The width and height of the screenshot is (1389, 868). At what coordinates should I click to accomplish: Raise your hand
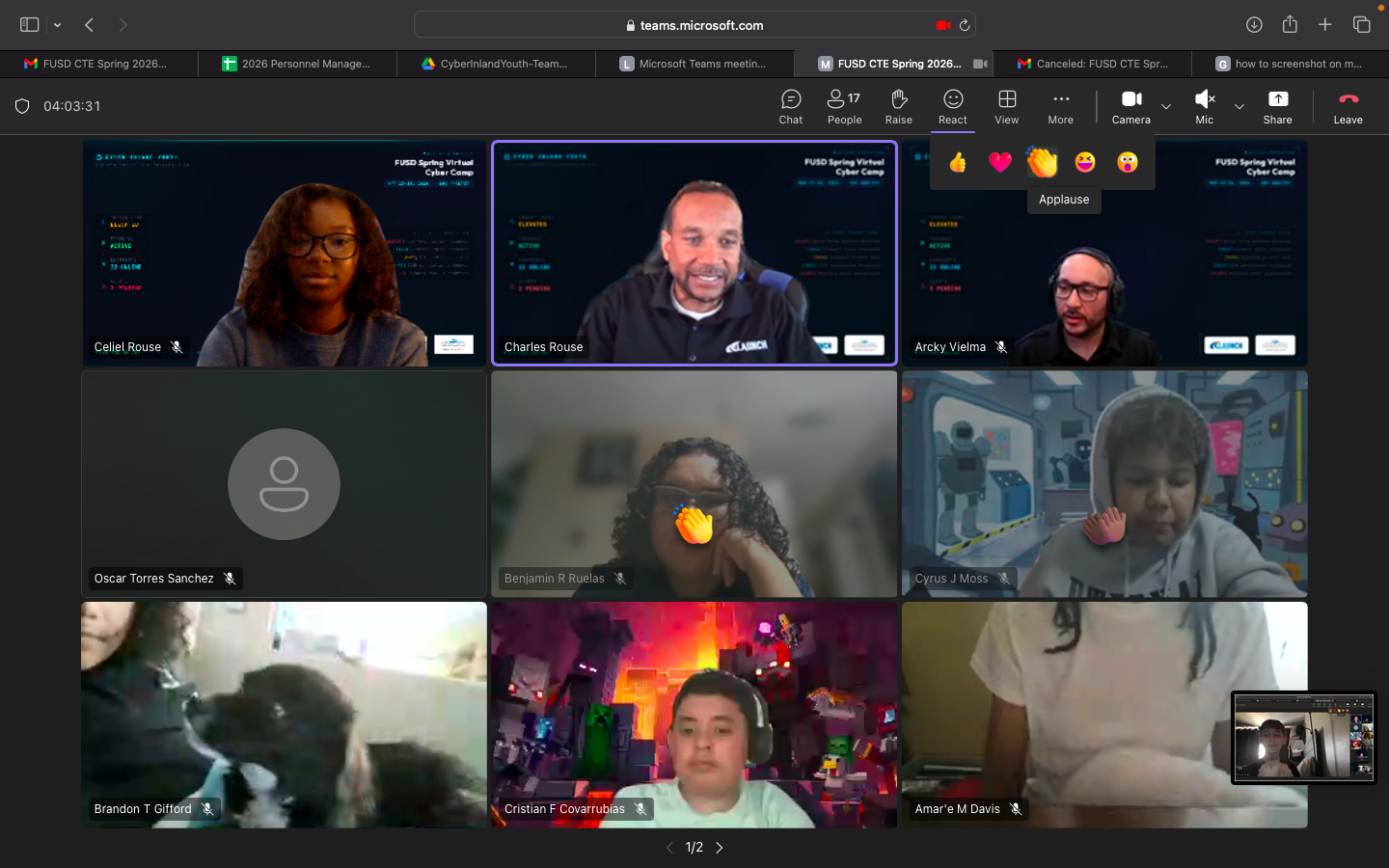point(898,106)
